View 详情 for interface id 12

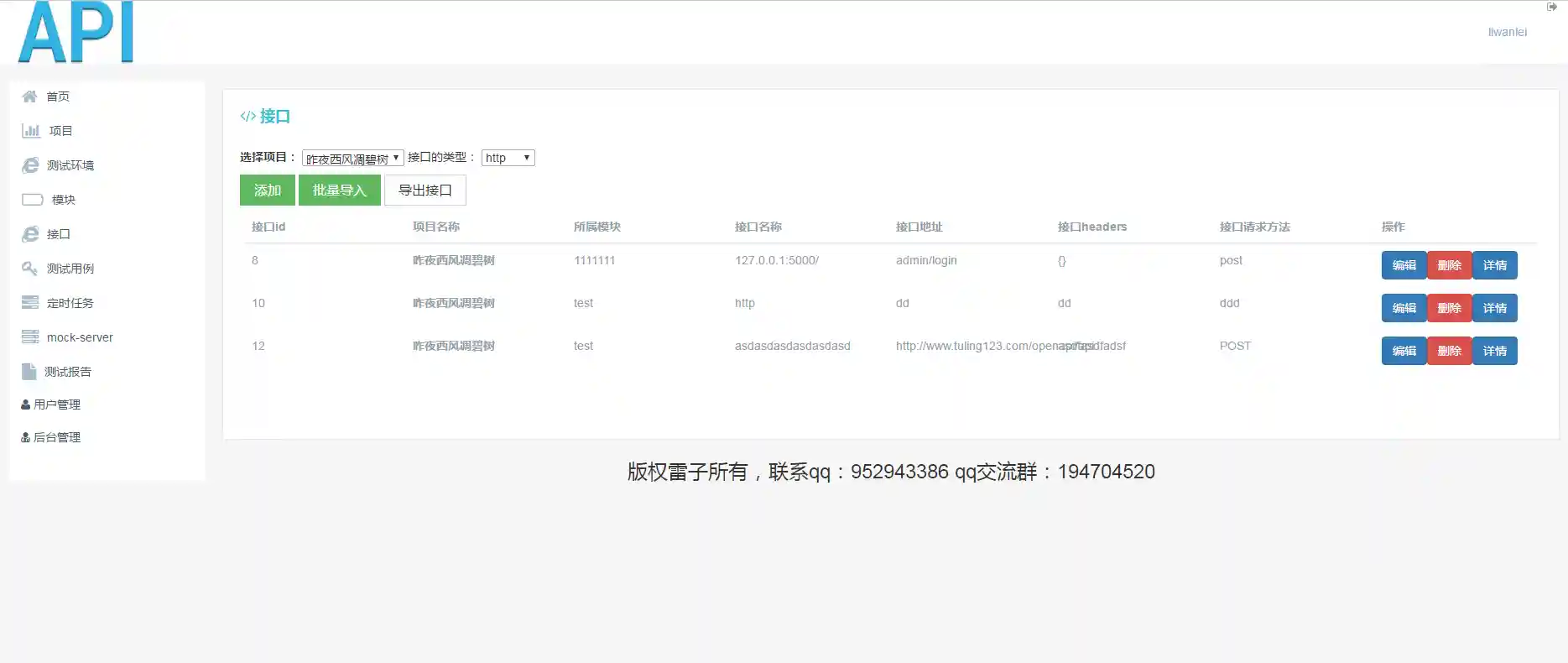coord(1494,351)
